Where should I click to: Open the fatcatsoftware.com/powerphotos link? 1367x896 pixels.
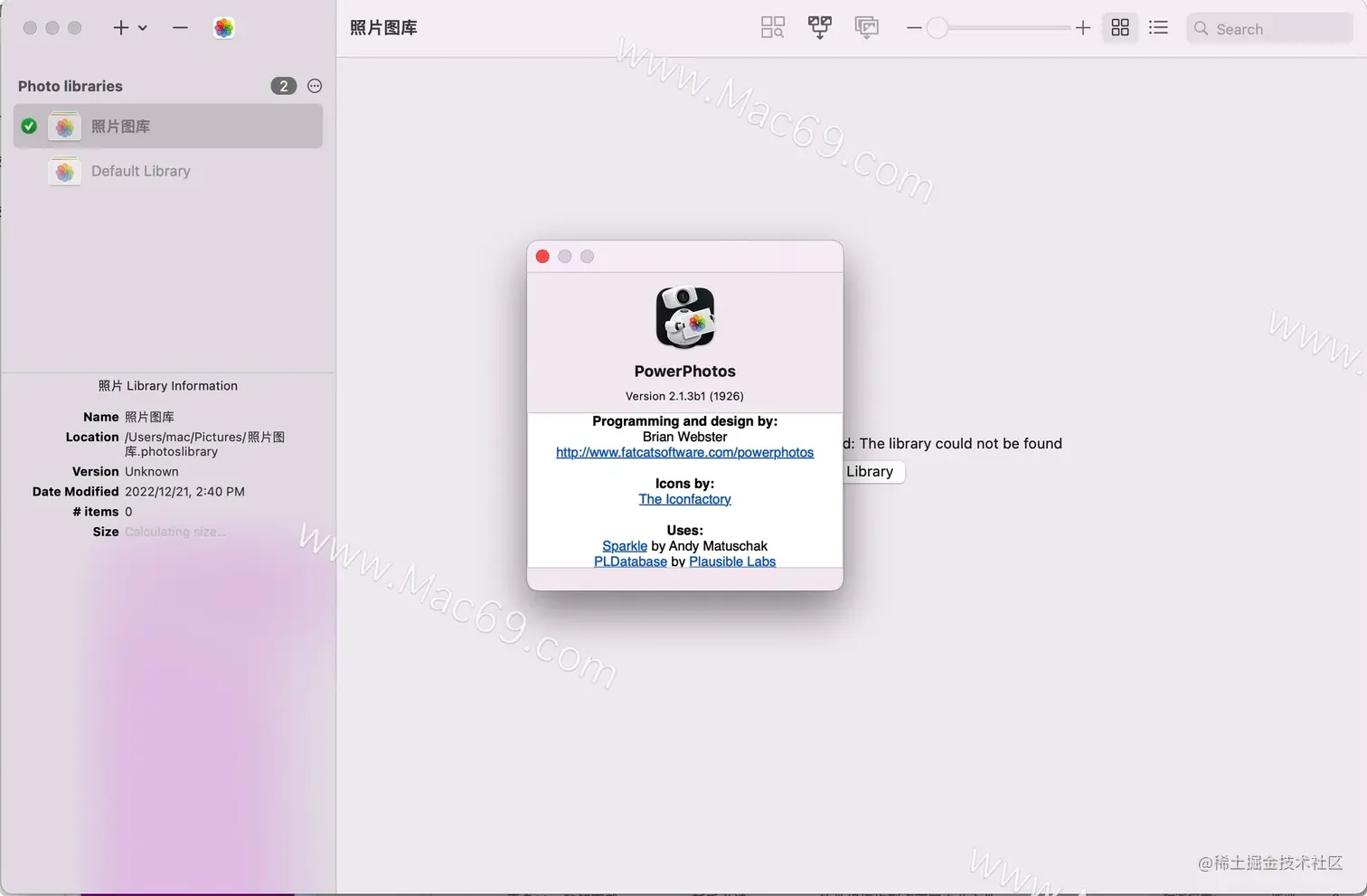[x=684, y=452]
